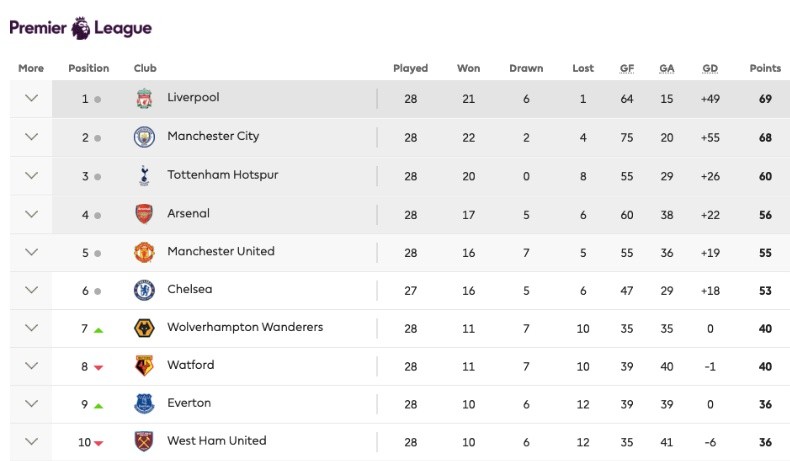Click the Chelsea club crest
This screenshot has height=461, width=790.
coord(144,290)
